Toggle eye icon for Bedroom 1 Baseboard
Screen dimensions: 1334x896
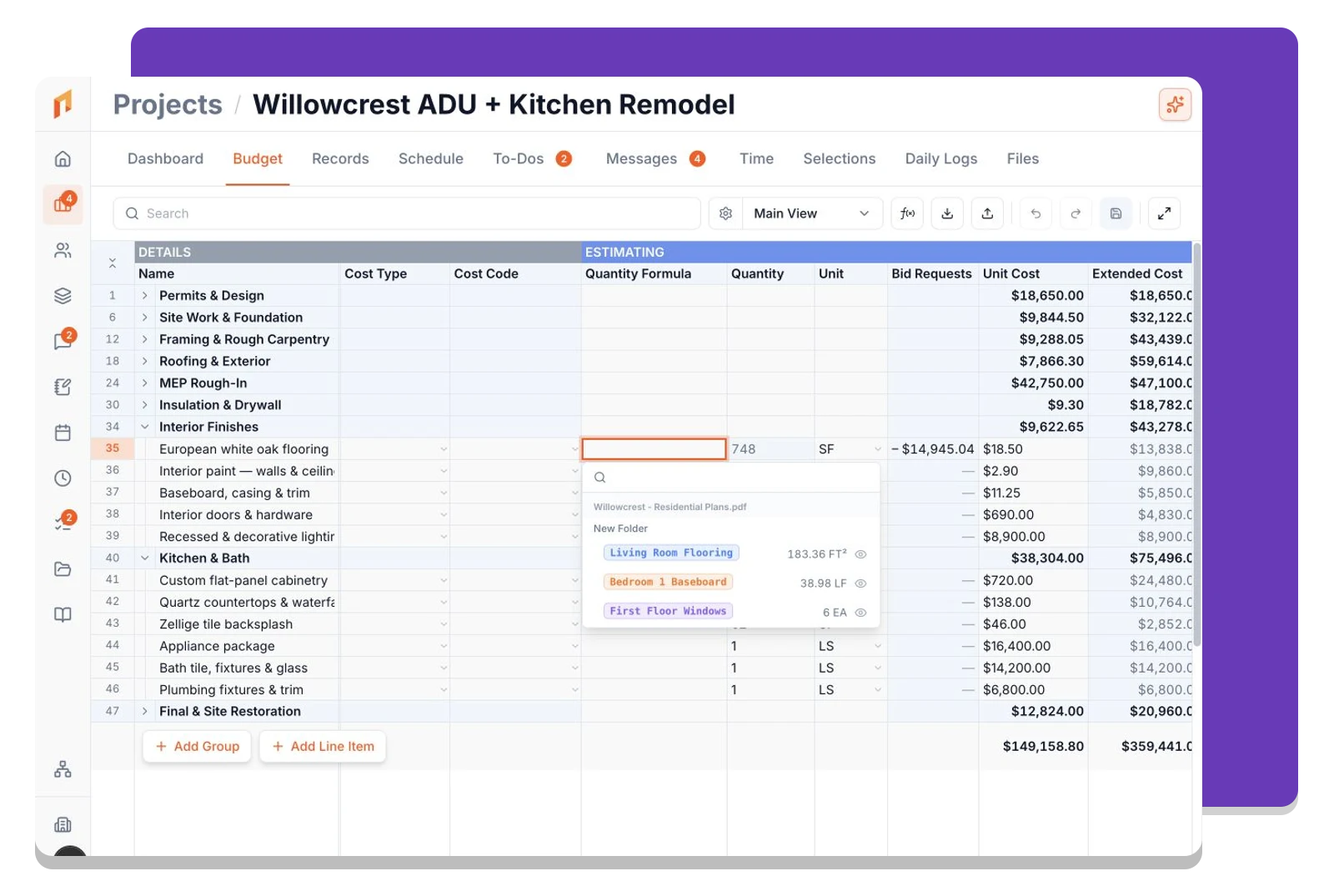pyautogui.click(x=861, y=583)
